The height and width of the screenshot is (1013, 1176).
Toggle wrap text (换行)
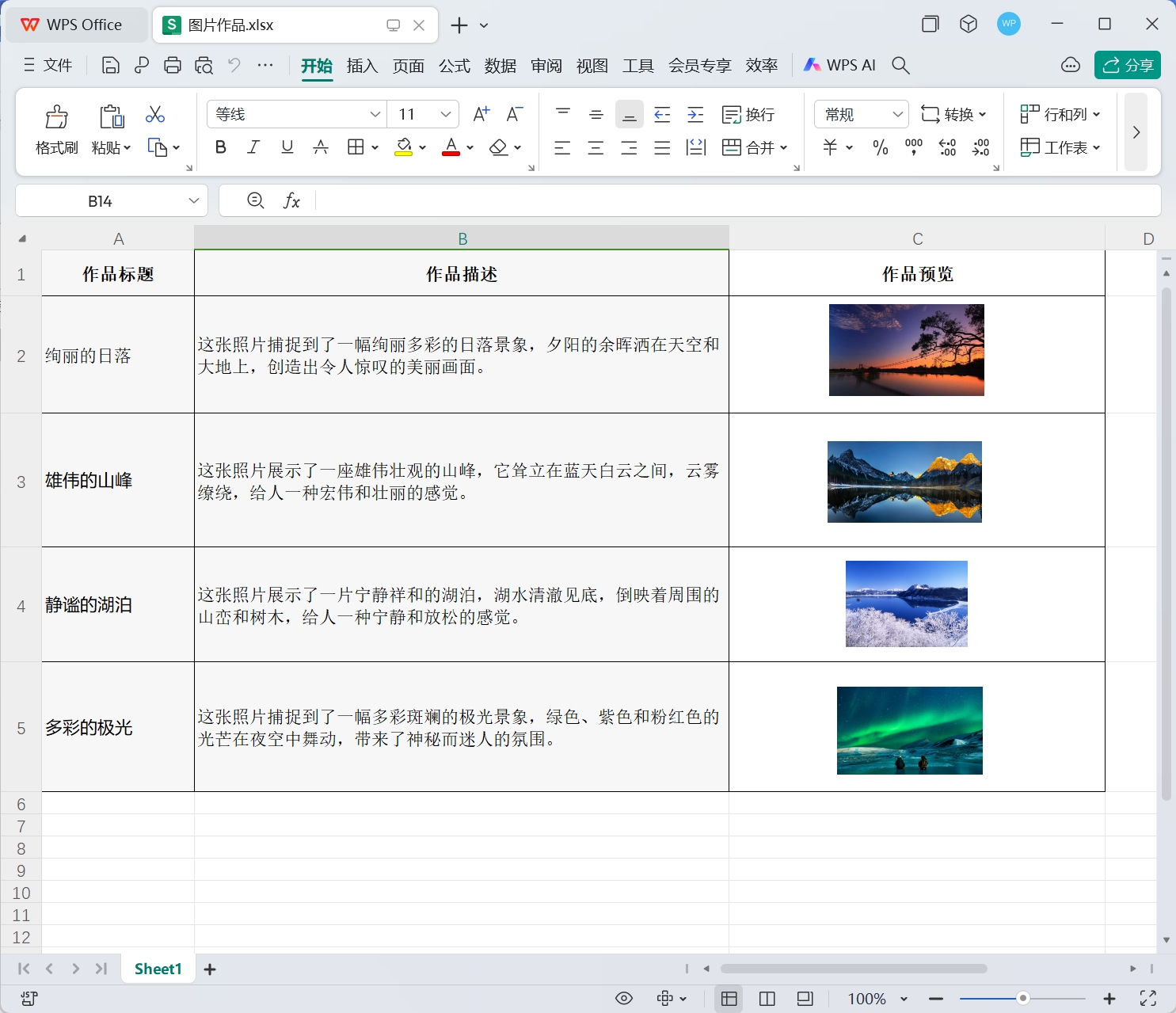pos(748,115)
